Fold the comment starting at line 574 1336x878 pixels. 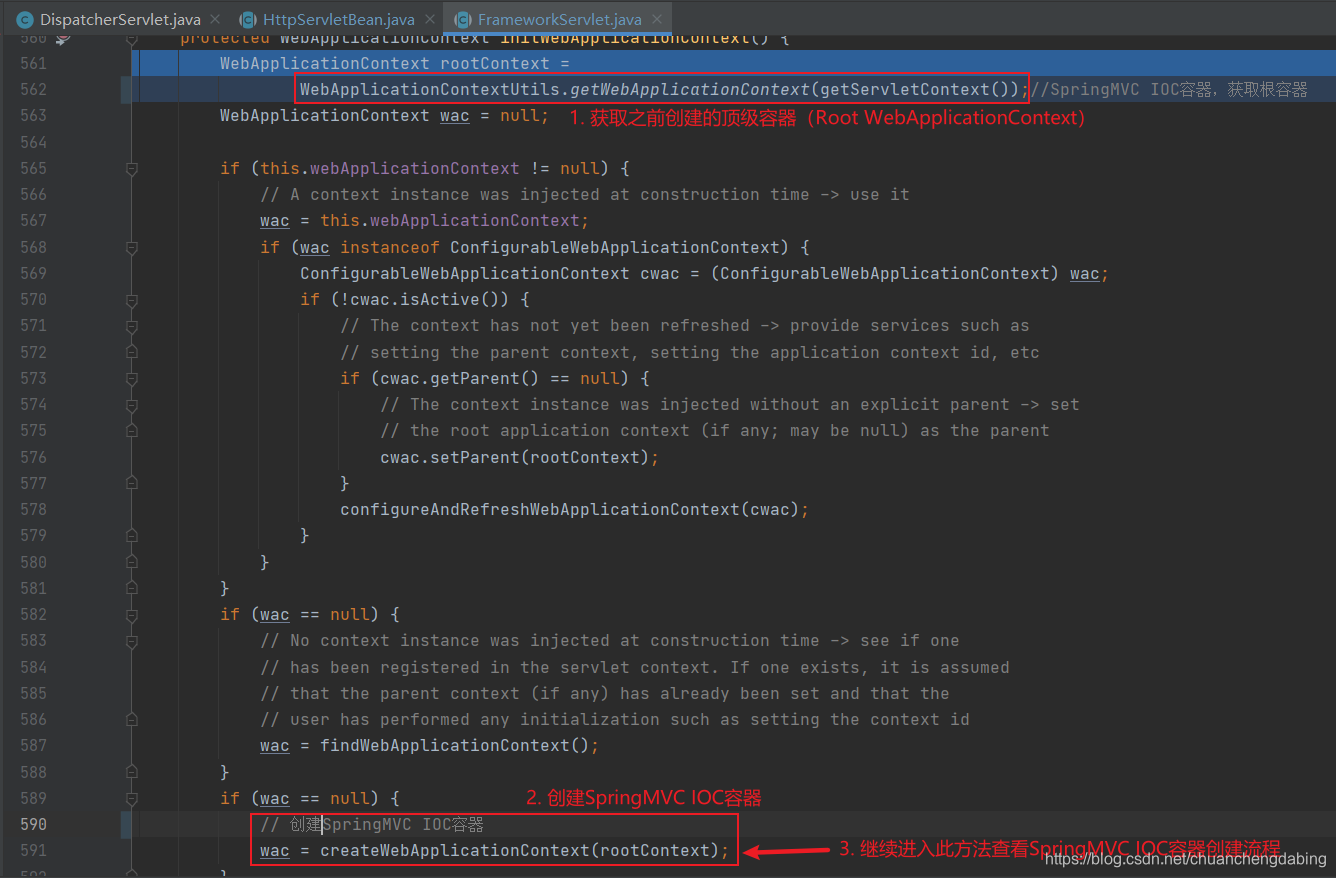pyautogui.click(x=131, y=404)
